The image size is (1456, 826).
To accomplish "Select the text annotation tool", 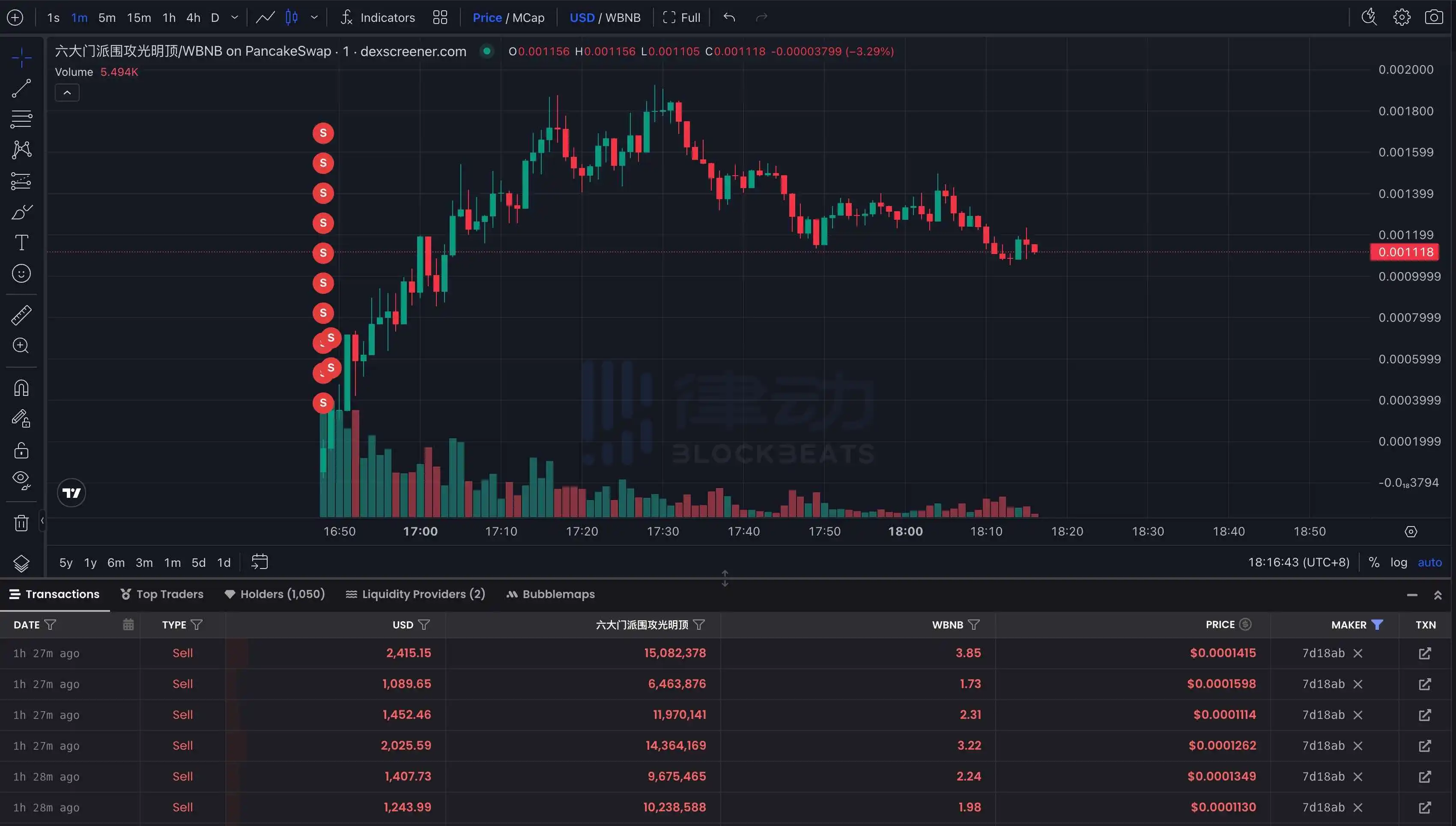I will point(21,242).
